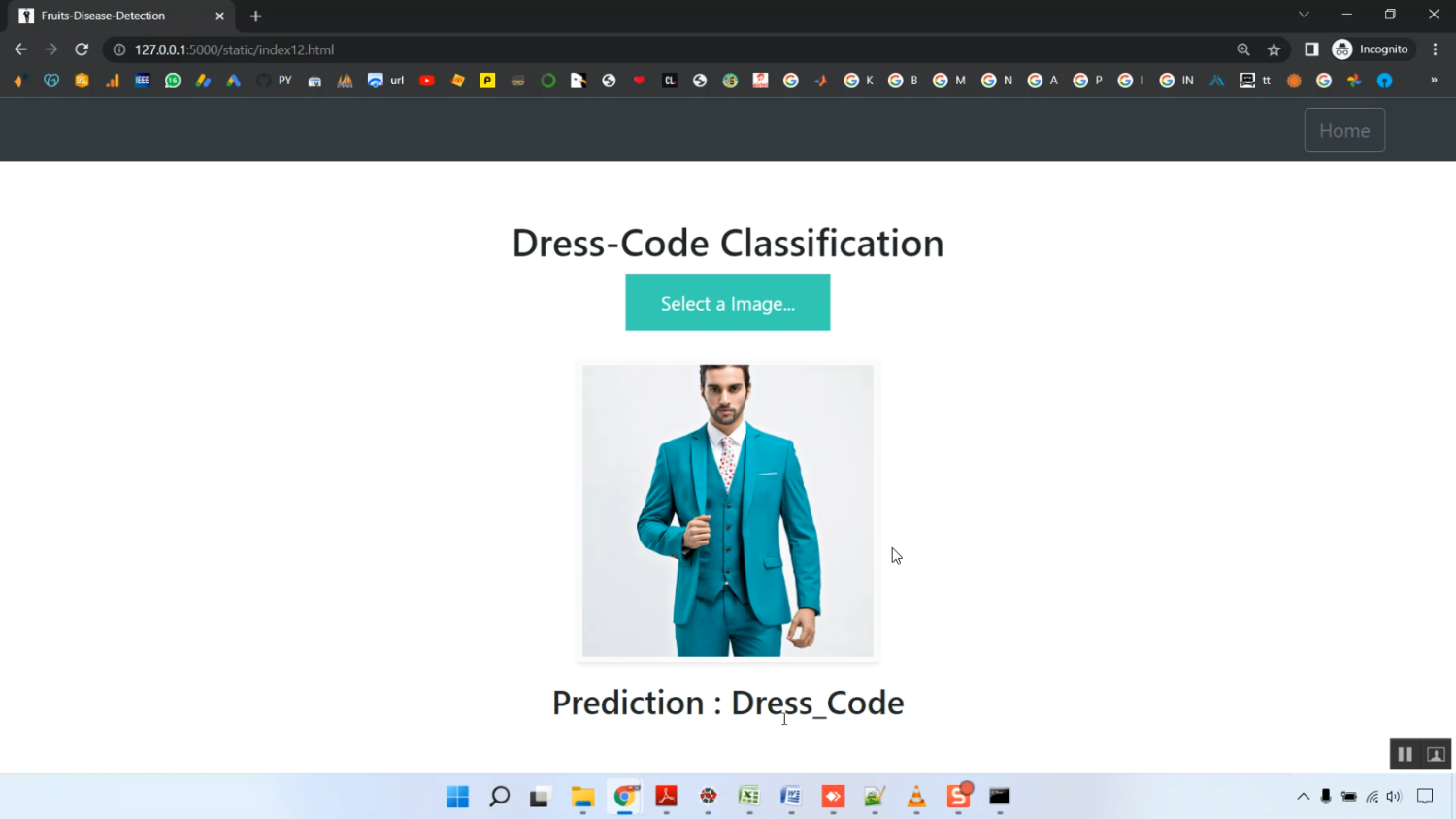The width and height of the screenshot is (1456, 819).
Task: Bookmark this page using the star icon
Action: [1273, 49]
